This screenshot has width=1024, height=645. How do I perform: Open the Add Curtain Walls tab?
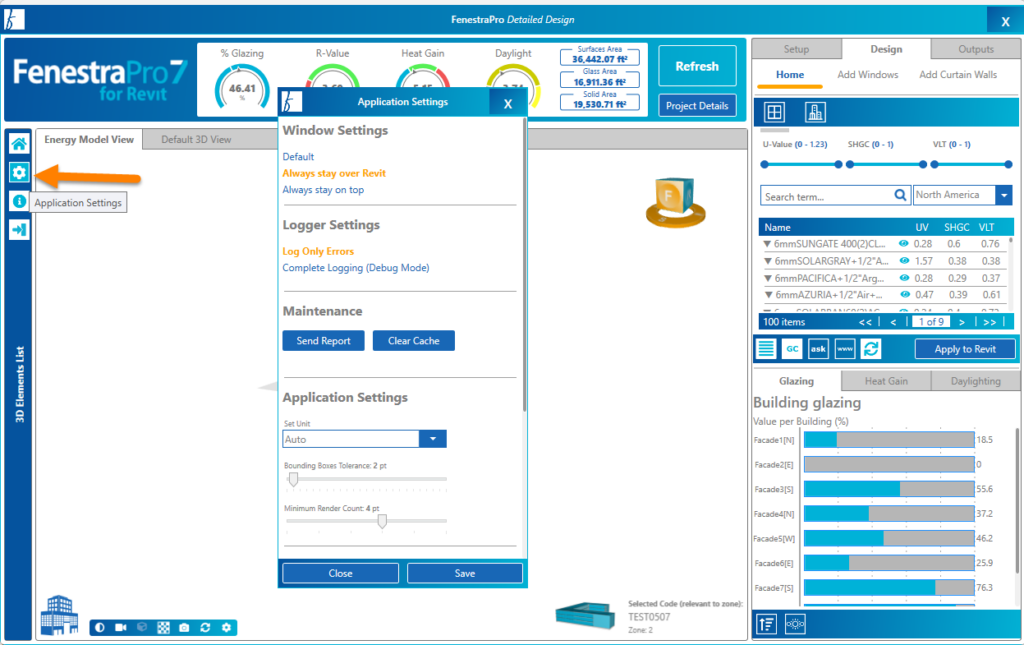coord(958,74)
